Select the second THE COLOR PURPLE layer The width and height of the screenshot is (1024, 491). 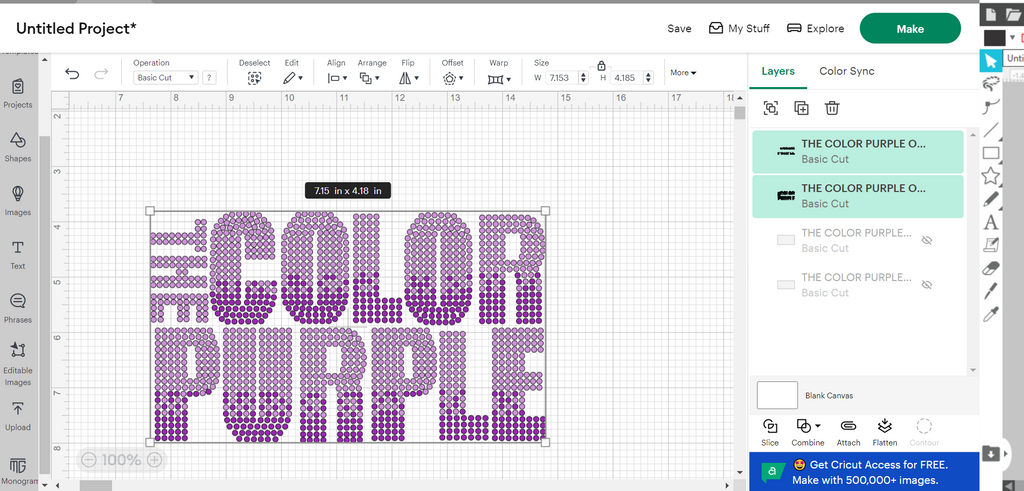pyautogui.click(x=857, y=196)
